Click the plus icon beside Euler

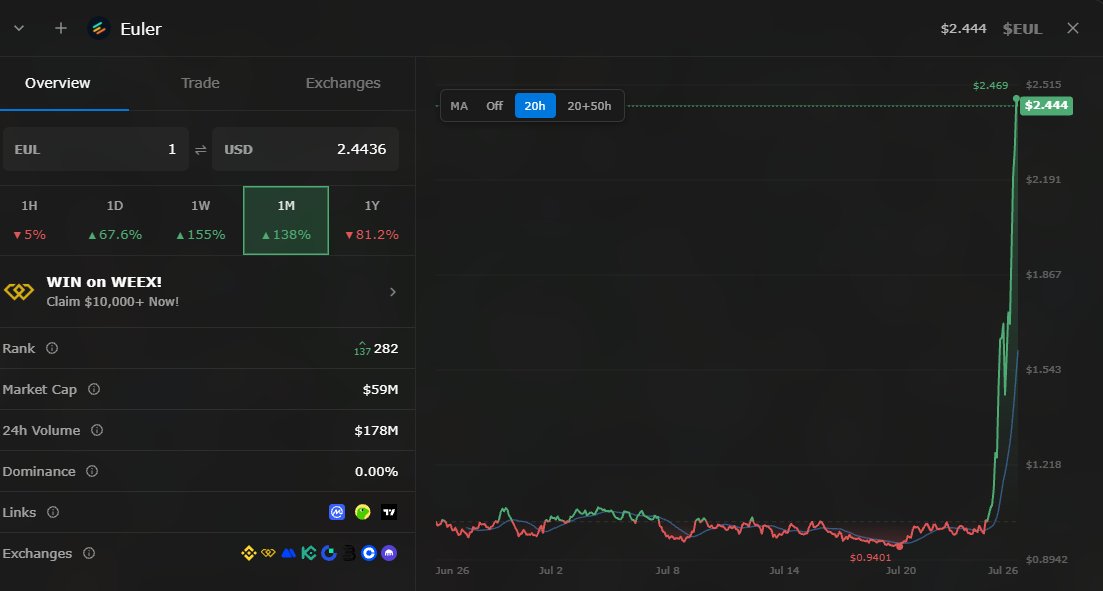pyautogui.click(x=61, y=28)
